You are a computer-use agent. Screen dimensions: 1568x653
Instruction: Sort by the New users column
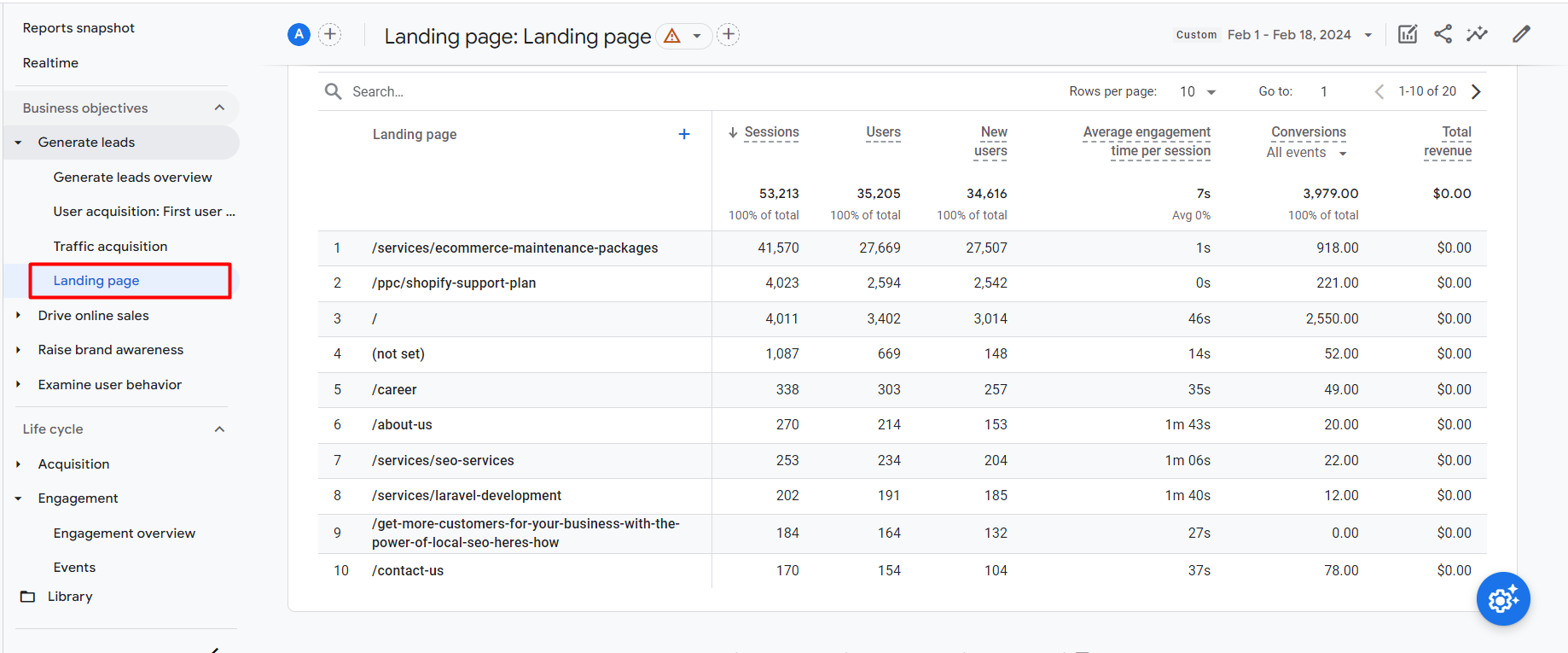coord(991,142)
